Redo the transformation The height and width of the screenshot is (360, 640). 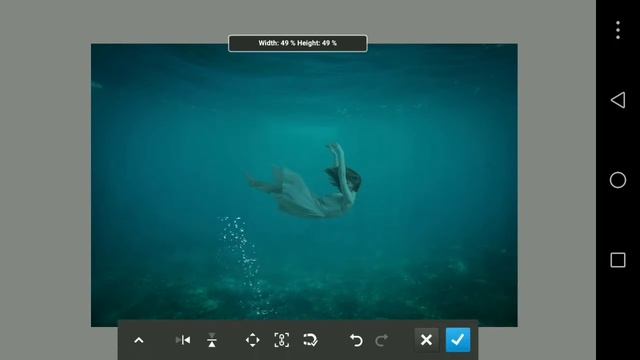click(x=381, y=340)
